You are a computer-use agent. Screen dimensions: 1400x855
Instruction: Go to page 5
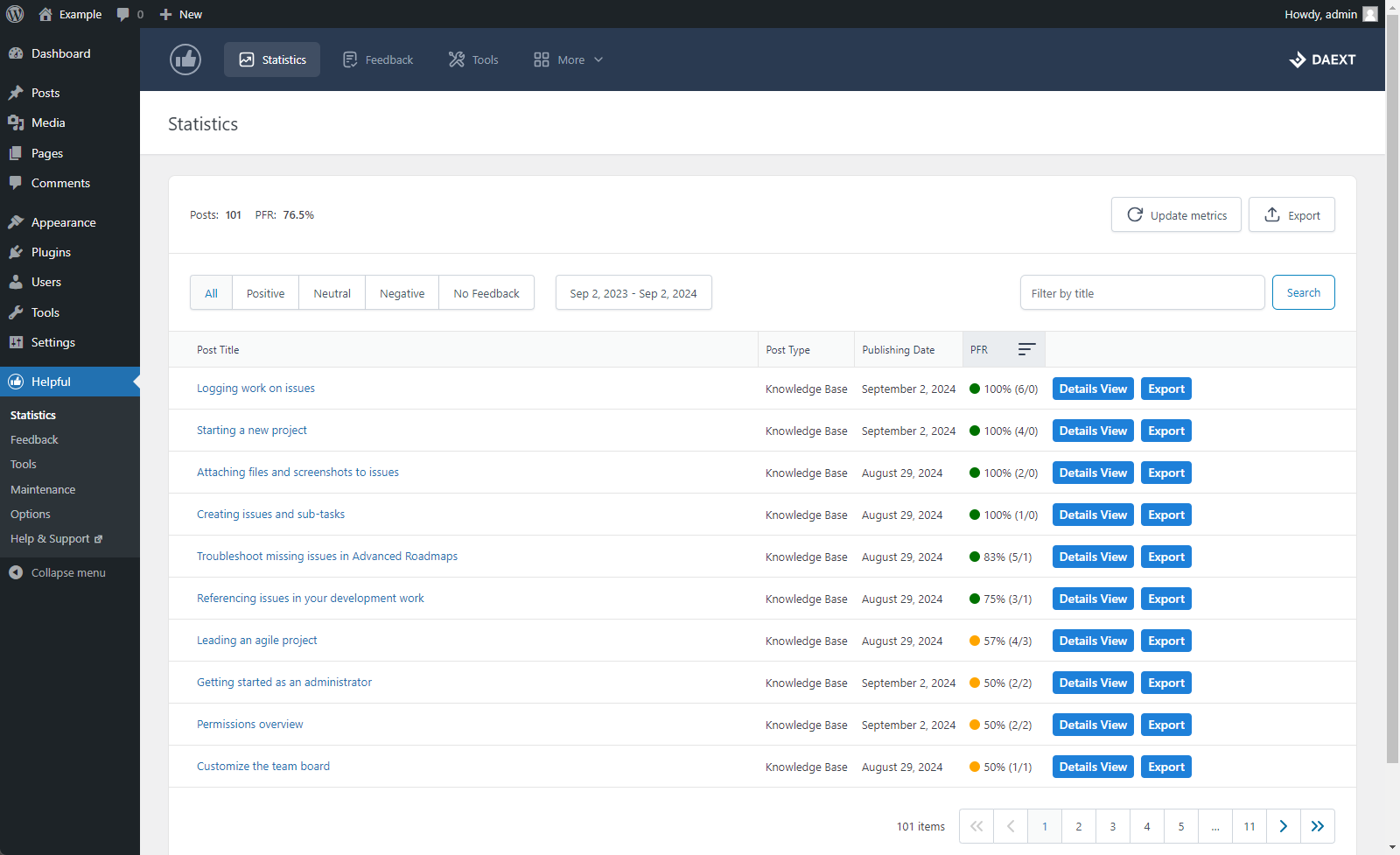(1181, 826)
